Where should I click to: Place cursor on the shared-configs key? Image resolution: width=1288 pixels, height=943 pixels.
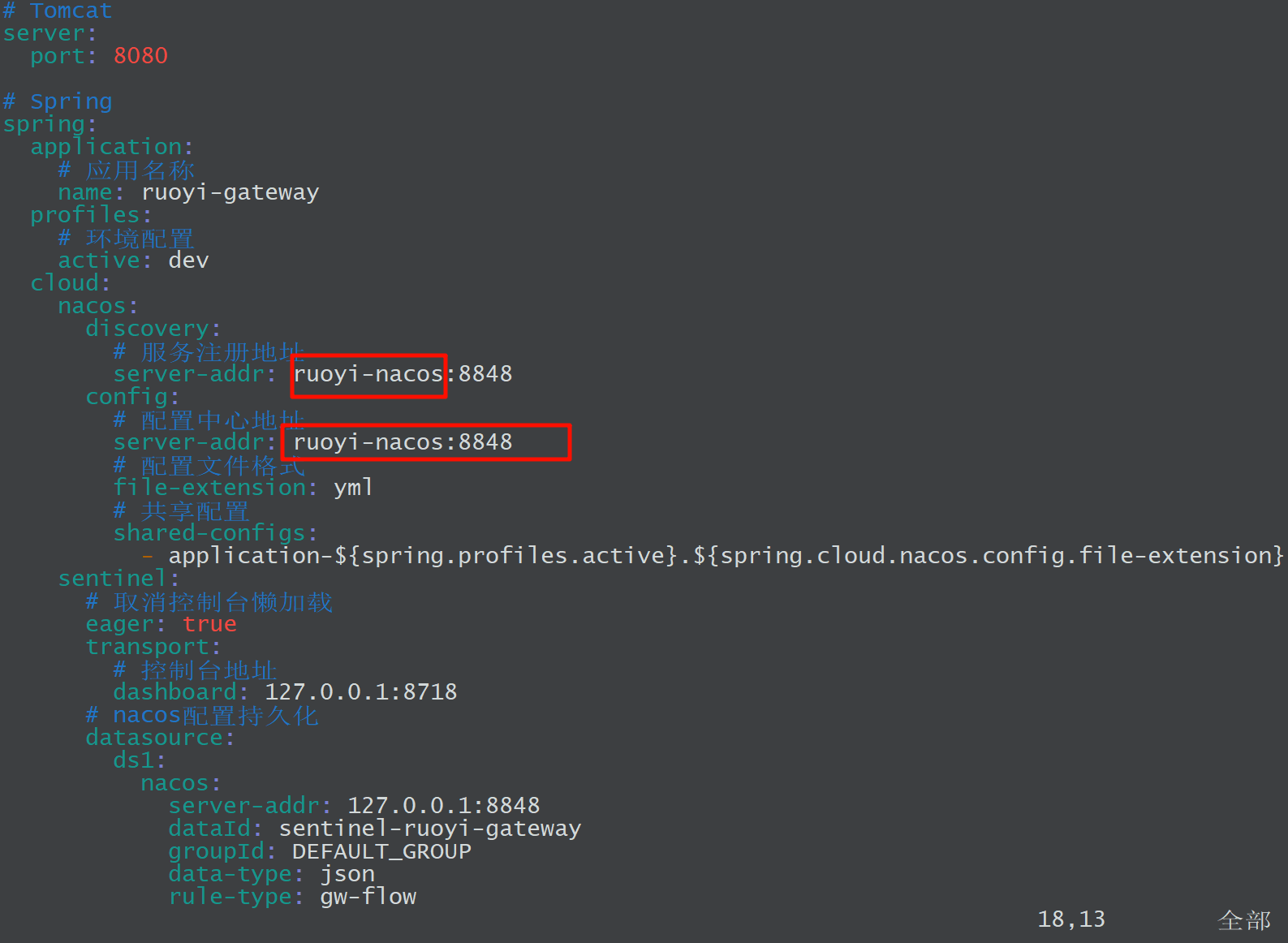tap(214, 533)
